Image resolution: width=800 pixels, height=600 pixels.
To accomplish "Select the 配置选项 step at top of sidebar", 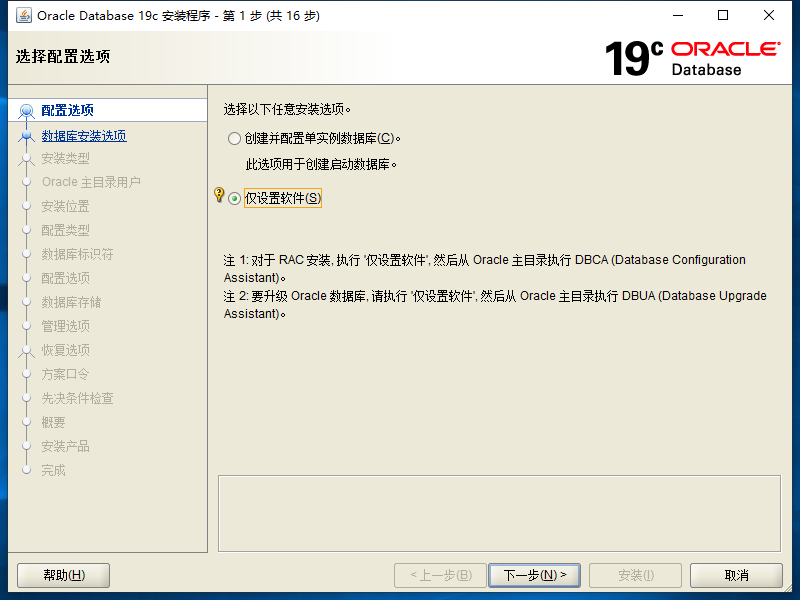I will coord(67,110).
